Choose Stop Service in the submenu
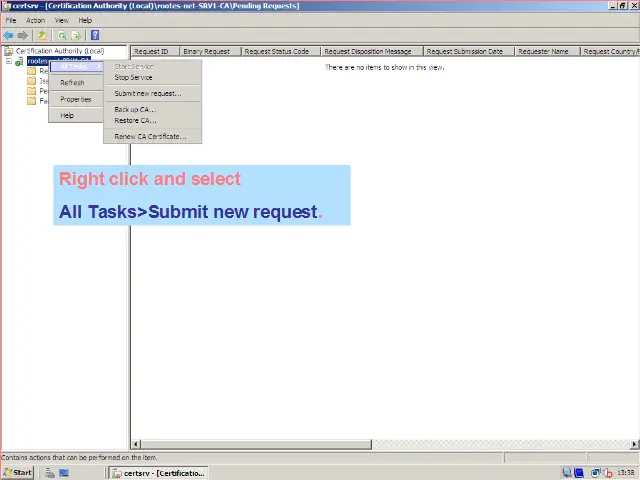The width and height of the screenshot is (640, 480). [133, 77]
